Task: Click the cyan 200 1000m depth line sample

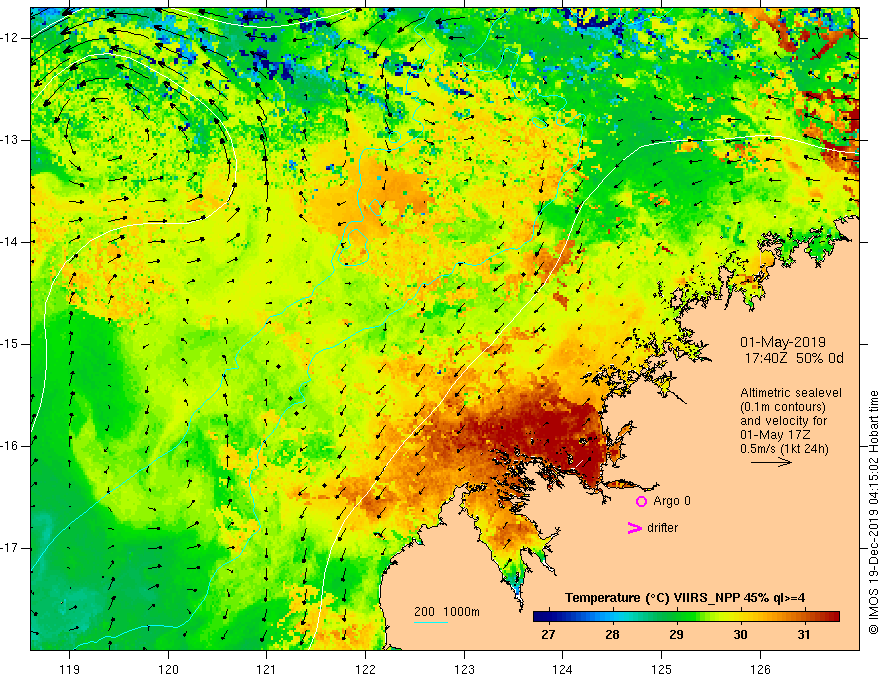Action: pos(431,622)
